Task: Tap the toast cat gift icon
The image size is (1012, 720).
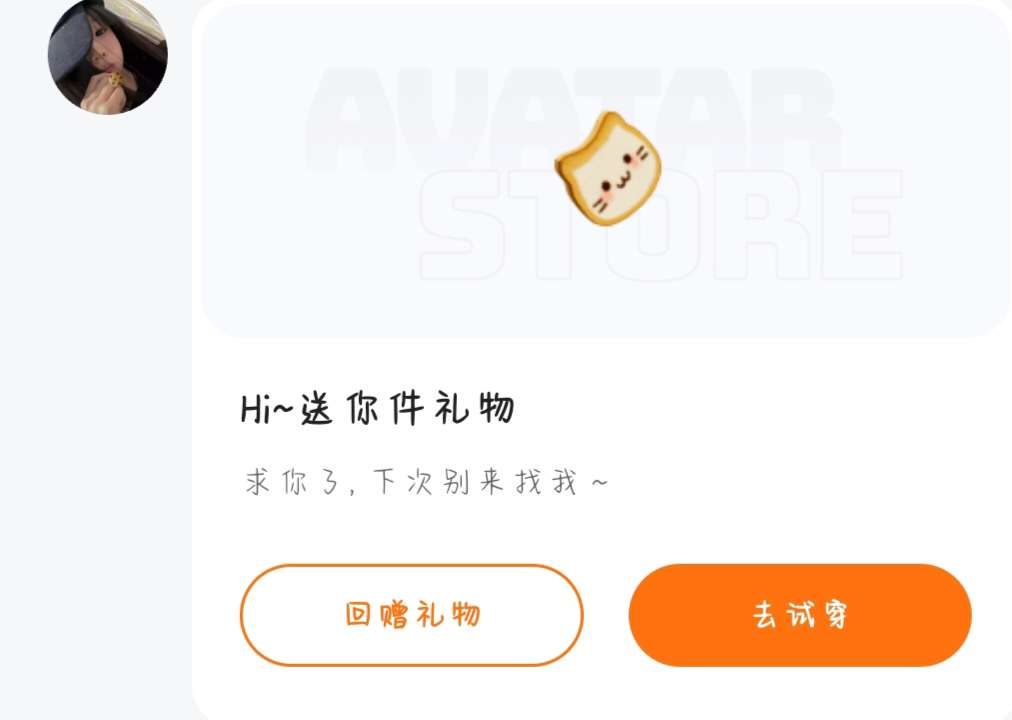Action: tap(608, 168)
